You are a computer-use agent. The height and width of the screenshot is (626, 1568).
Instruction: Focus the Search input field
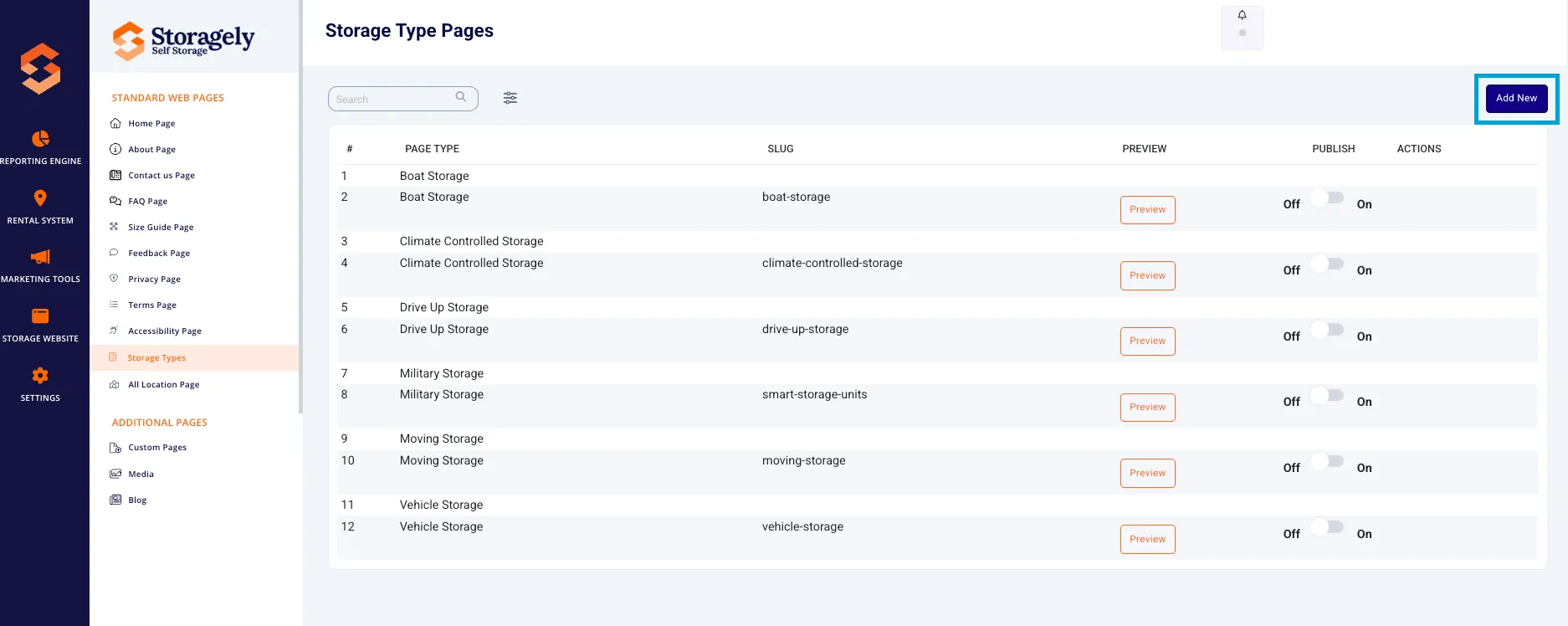point(402,99)
